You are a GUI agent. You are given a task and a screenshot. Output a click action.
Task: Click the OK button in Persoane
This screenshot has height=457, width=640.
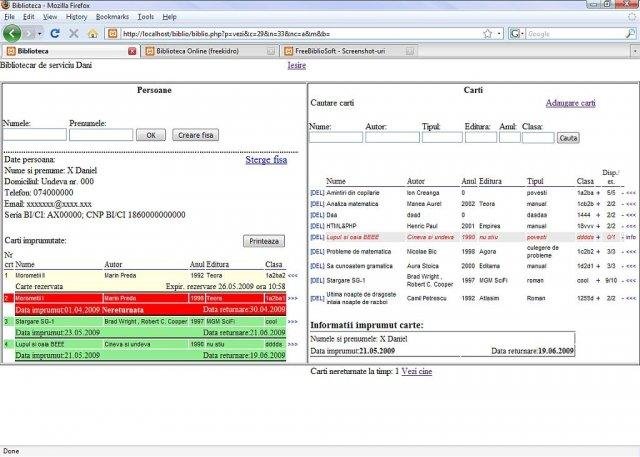(x=151, y=135)
